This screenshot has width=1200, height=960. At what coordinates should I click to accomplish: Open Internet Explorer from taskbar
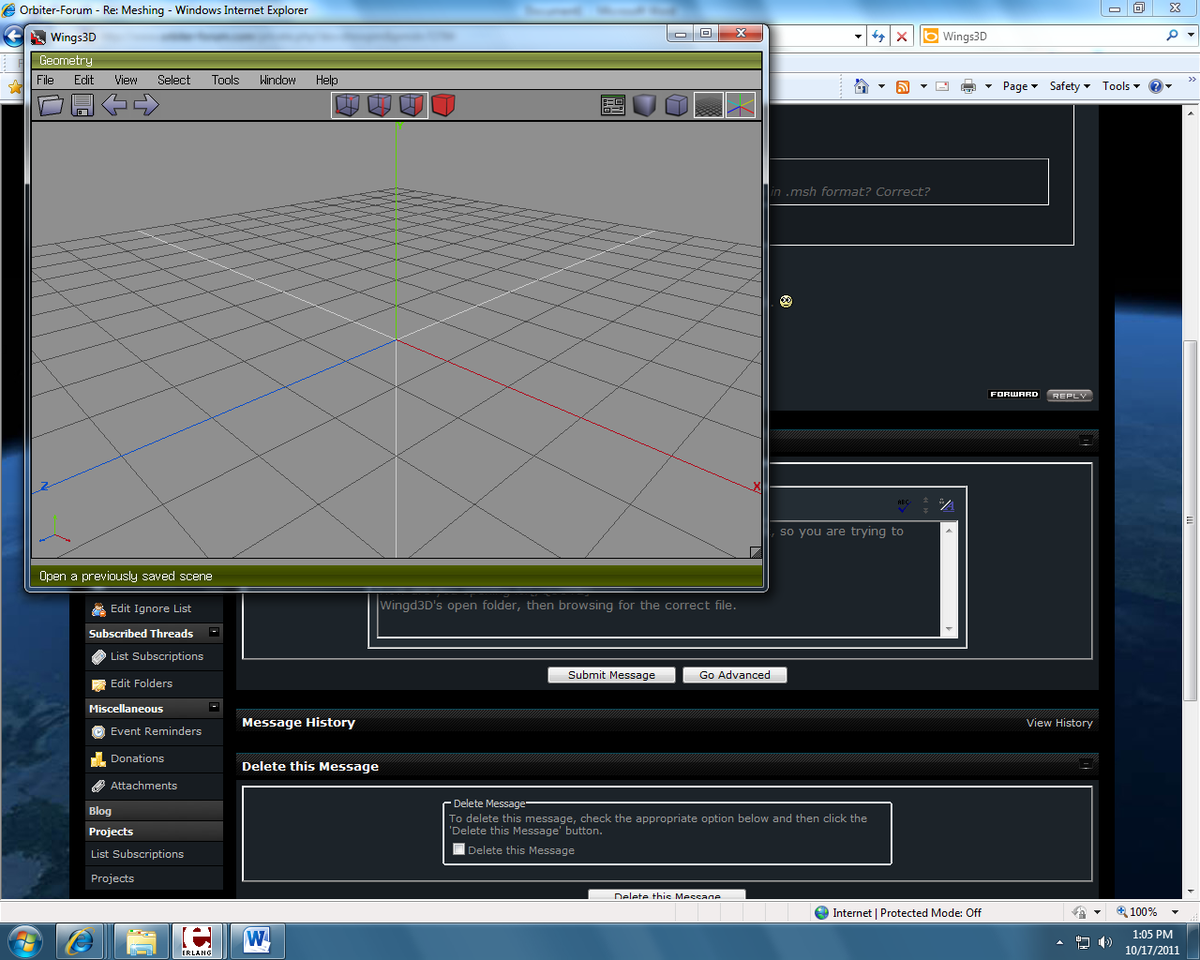tap(80, 941)
